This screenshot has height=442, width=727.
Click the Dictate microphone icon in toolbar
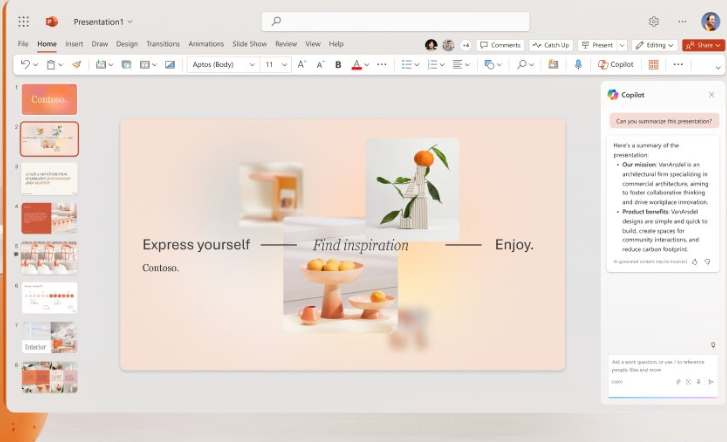(x=578, y=64)
